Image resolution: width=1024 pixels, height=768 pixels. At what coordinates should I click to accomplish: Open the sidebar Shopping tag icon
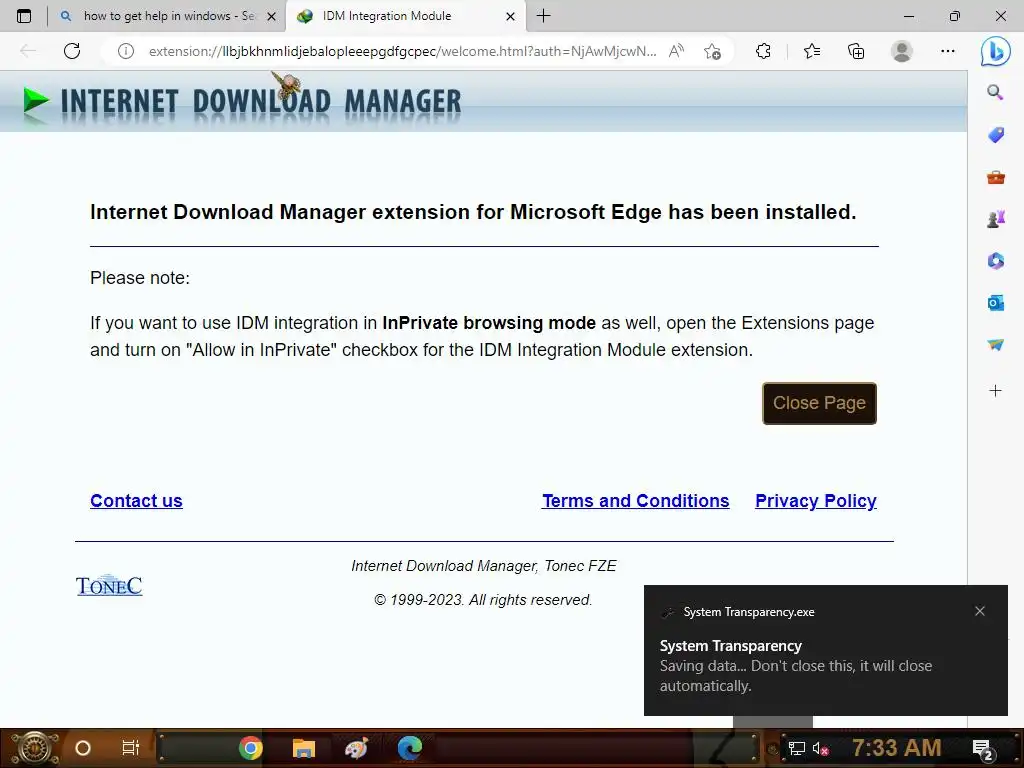(995, 135)
